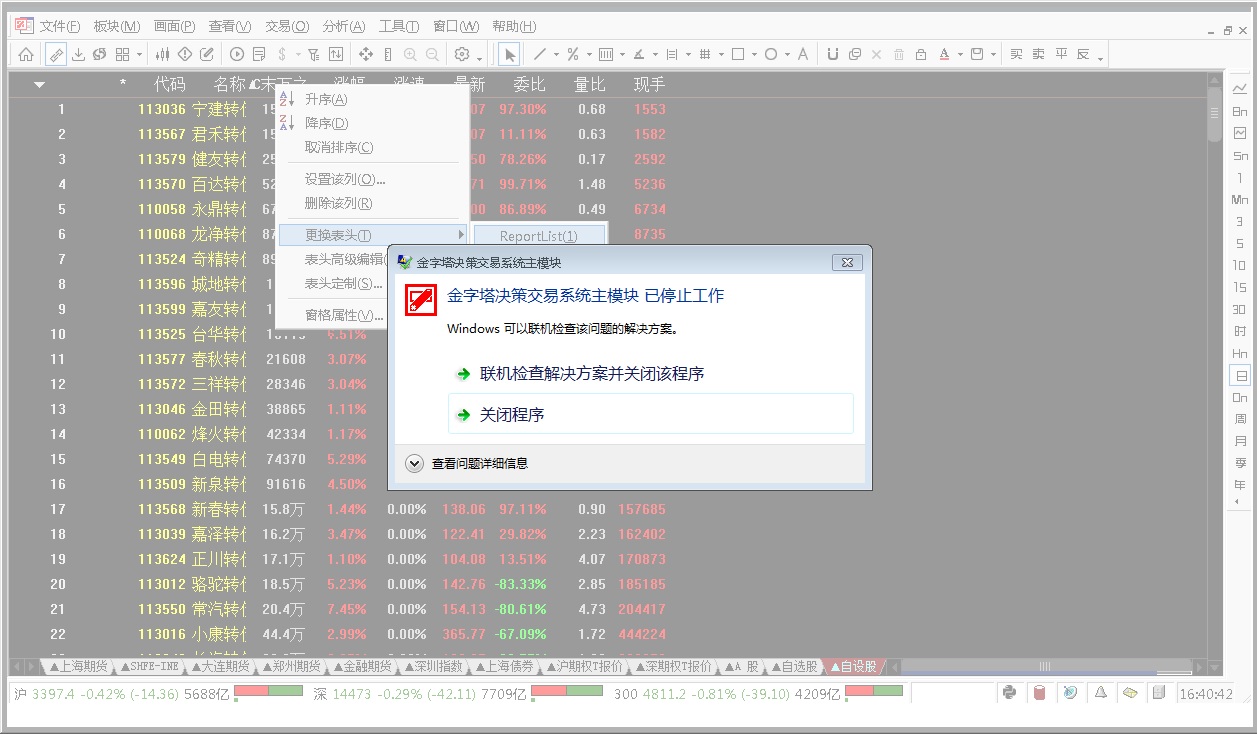Image resolution: width=1257 pixels, height=734 pixels.
Task: Select ReportList(1) submenu entry
Action: coord(539,236)
